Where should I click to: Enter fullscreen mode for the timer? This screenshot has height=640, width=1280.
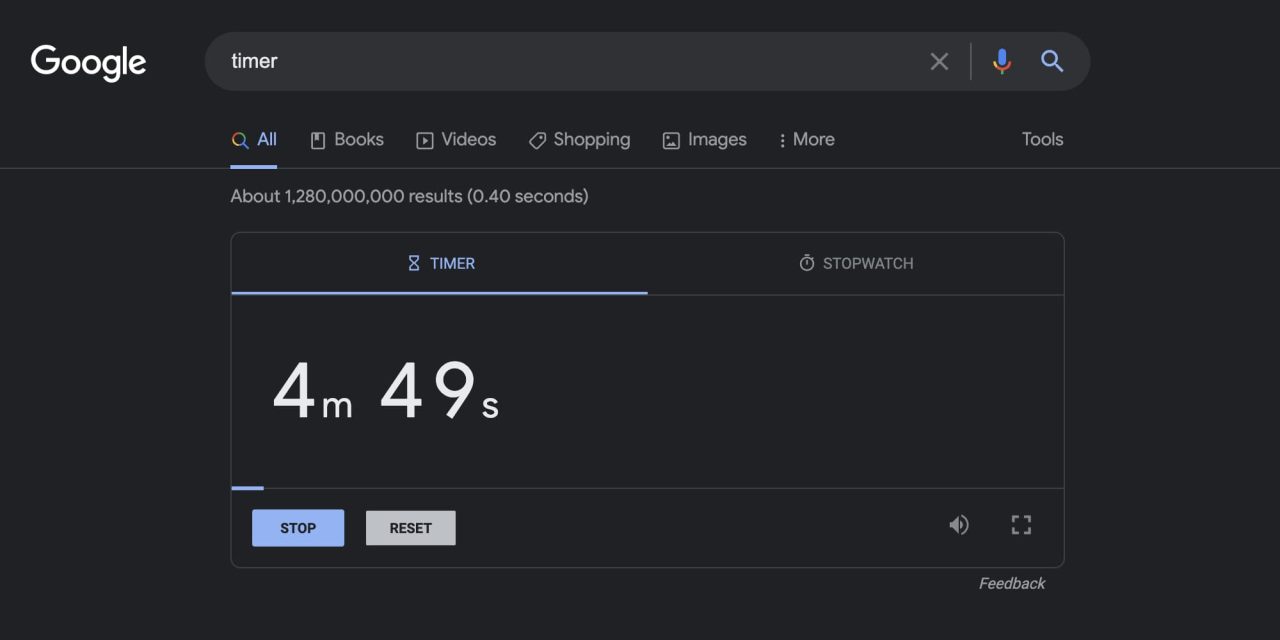tap(1020, 525)
